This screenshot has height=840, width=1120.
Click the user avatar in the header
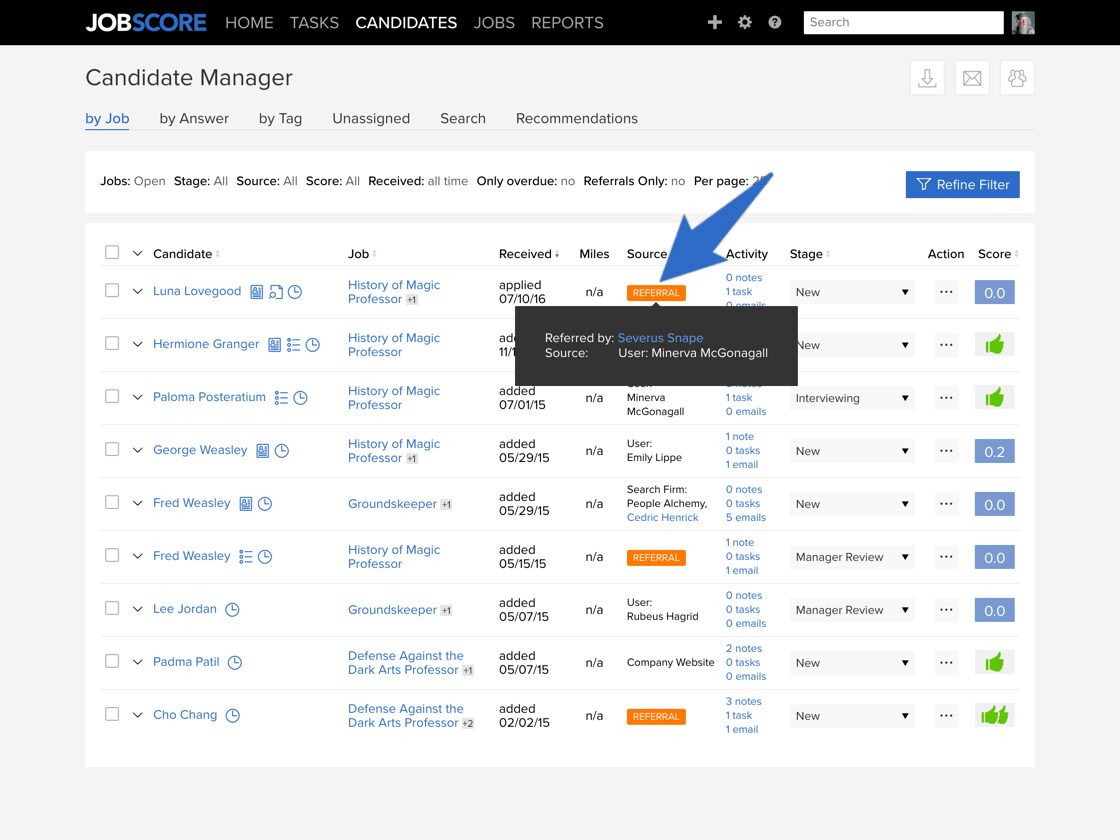tap(1023, 22)
